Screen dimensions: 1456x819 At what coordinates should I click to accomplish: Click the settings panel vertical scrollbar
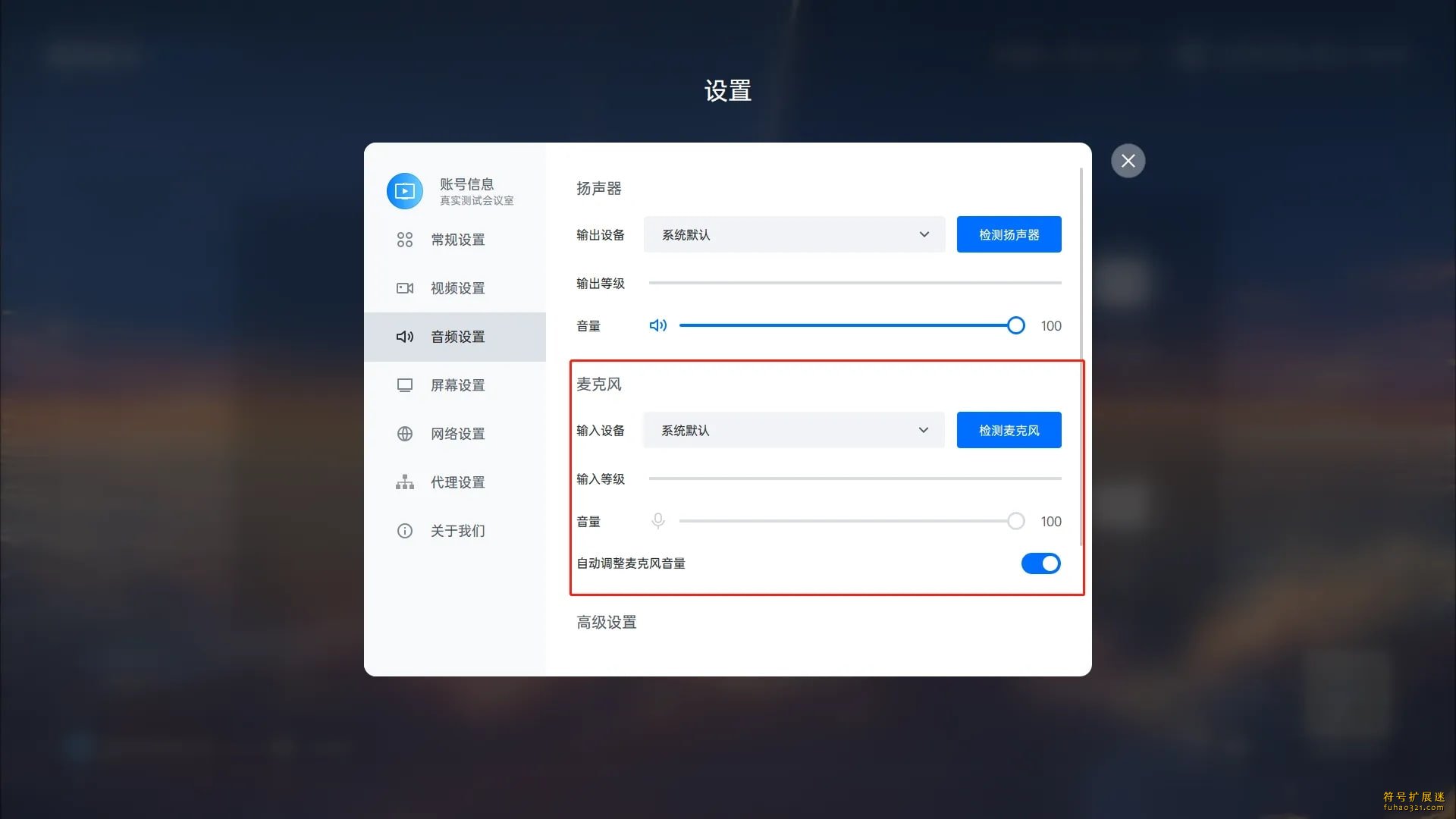(x=1081, y=356)
